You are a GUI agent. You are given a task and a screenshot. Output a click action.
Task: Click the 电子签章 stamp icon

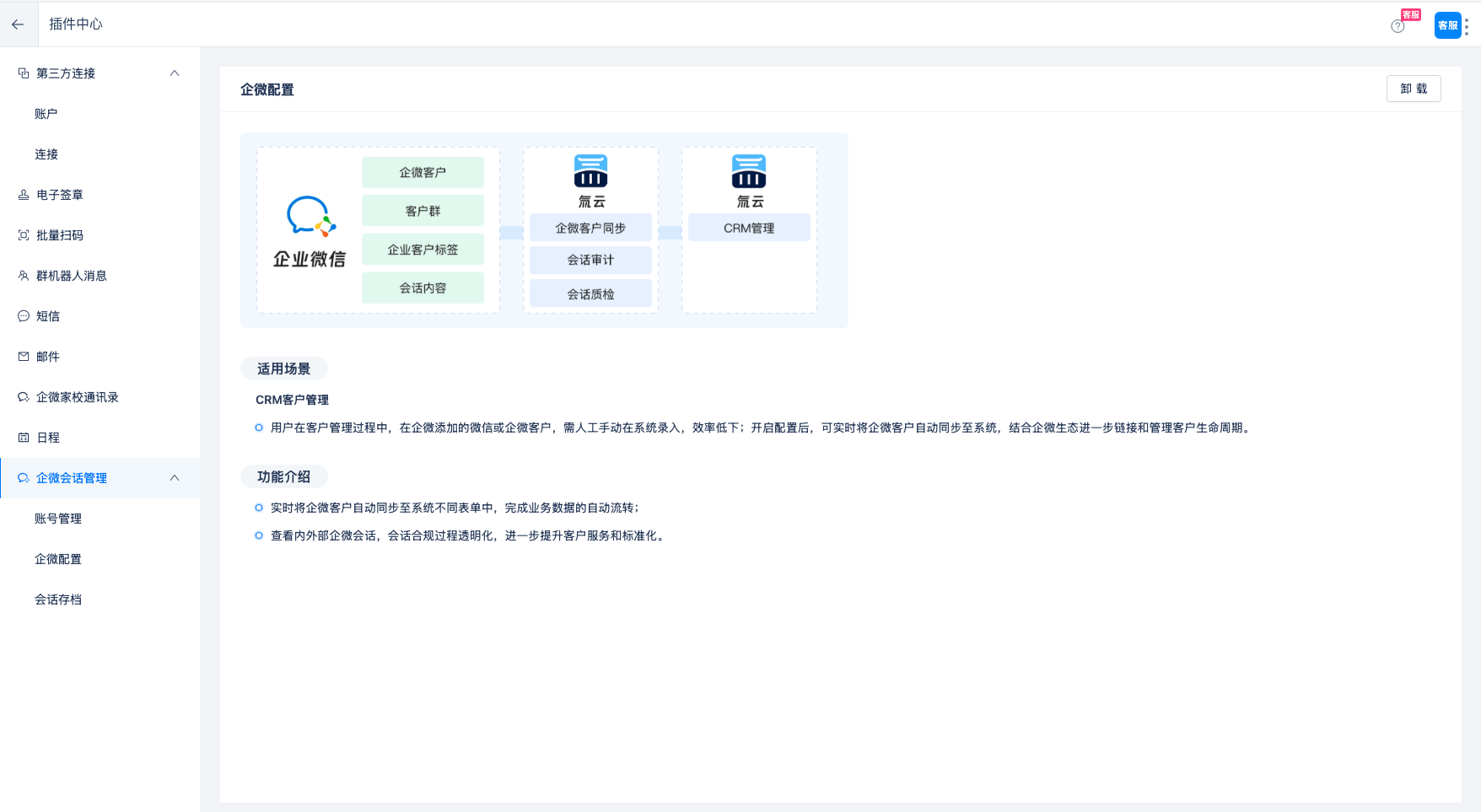(x=24, y=195)
